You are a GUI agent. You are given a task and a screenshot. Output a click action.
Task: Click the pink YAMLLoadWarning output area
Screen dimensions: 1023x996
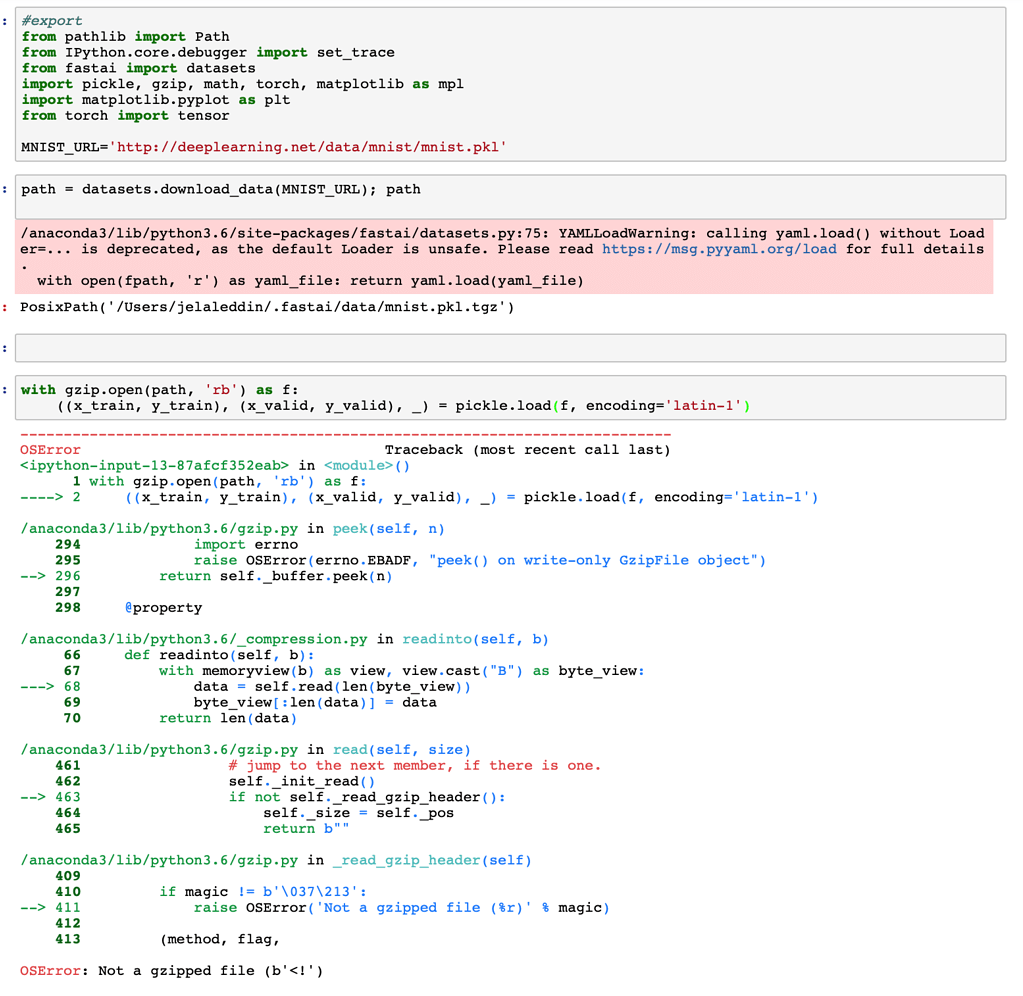click(500, 257)
